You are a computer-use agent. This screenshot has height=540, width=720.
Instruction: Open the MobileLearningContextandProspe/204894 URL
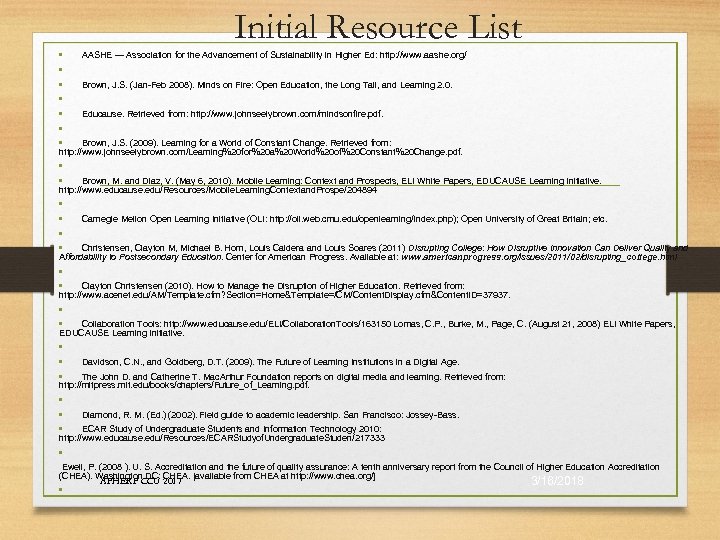pyautogui.click(x=218, y=190)
